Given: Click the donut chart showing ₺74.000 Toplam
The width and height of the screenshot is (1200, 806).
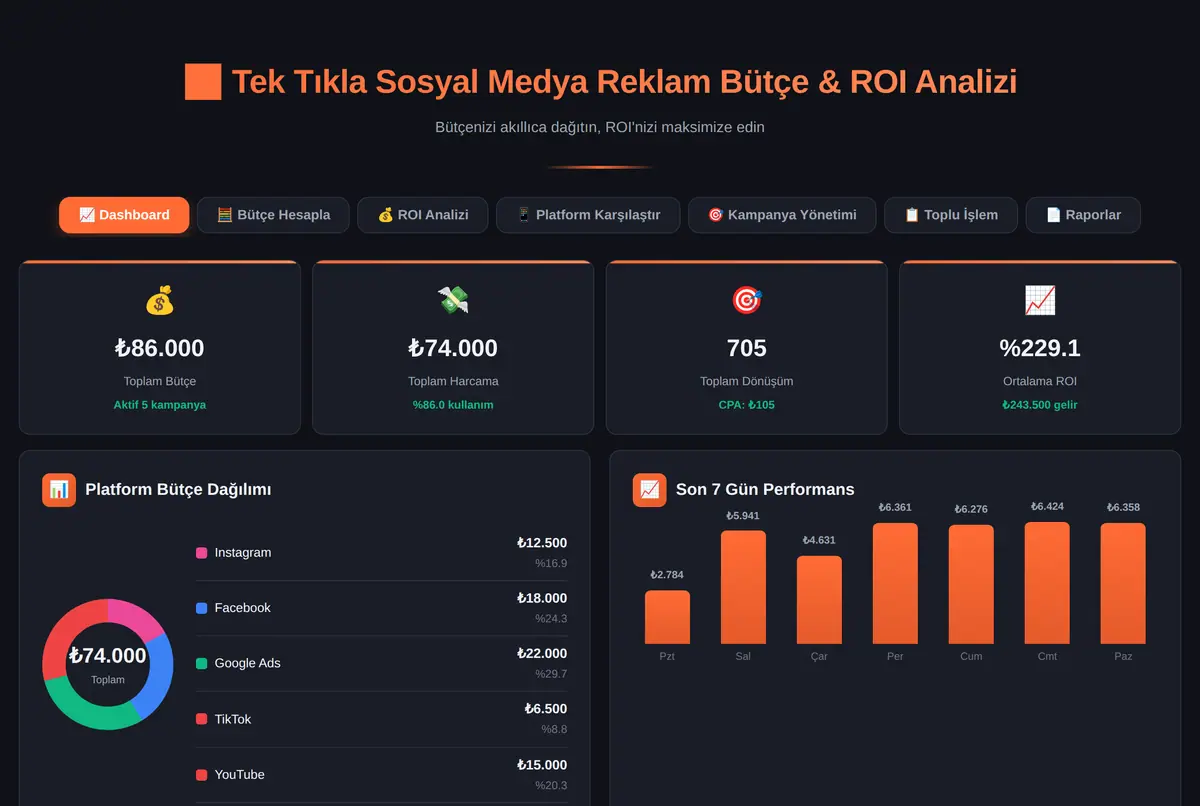Looking at the screenshot, I should [x=108, y=664].
